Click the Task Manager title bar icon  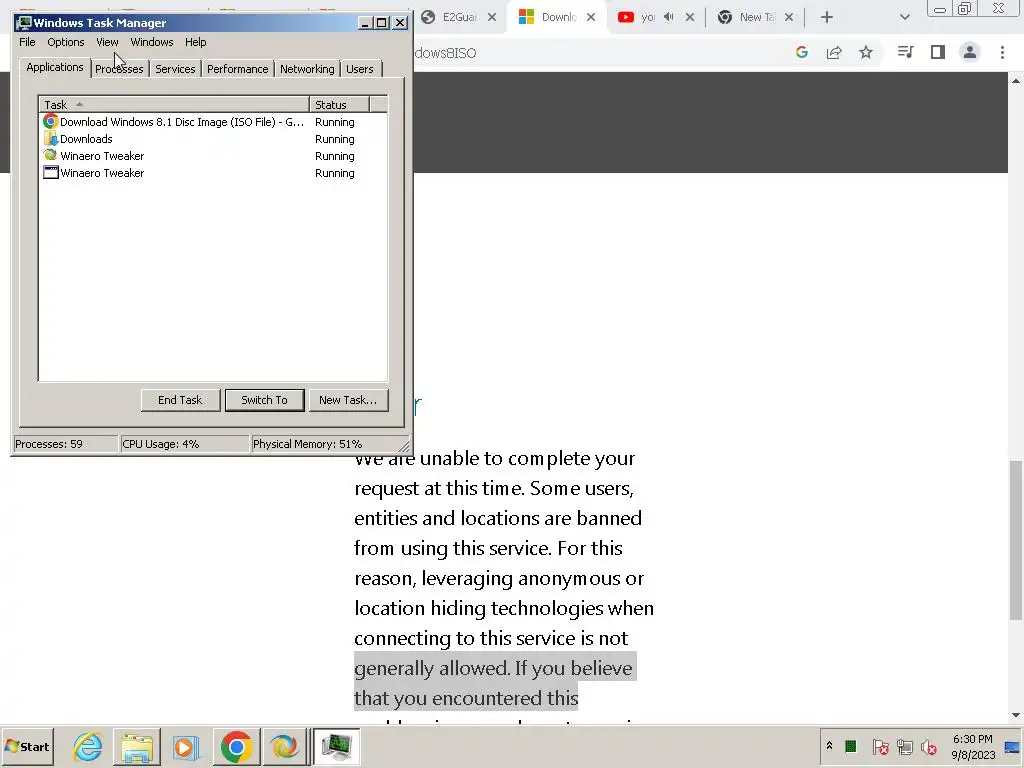click(x=25, y=23)
